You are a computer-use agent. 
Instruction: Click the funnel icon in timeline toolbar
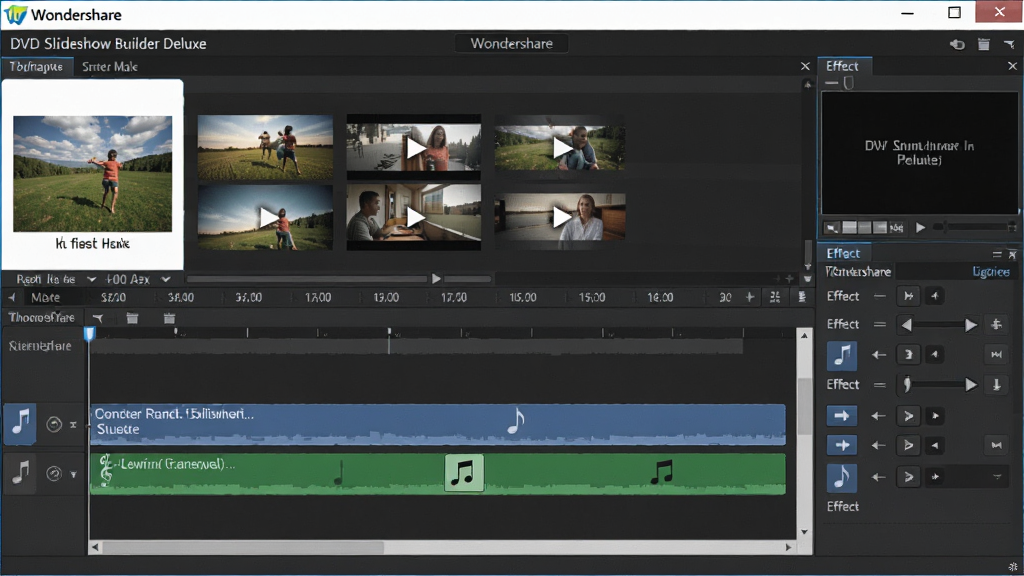pyautogui.click(x=98, y=318)
